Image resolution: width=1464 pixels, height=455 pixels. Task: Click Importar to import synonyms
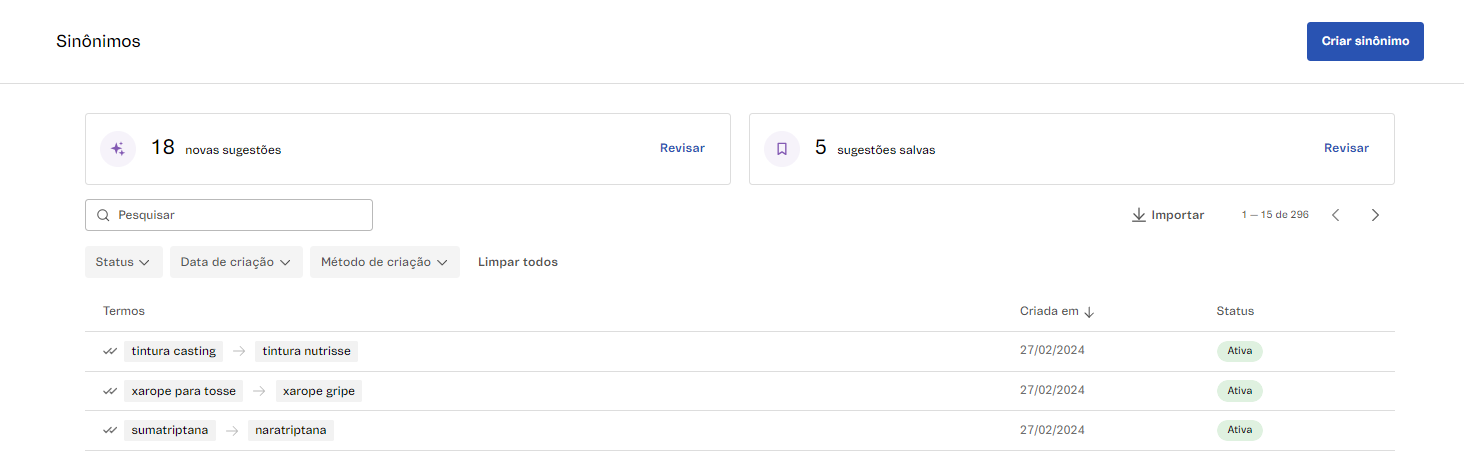point(1168,215)
